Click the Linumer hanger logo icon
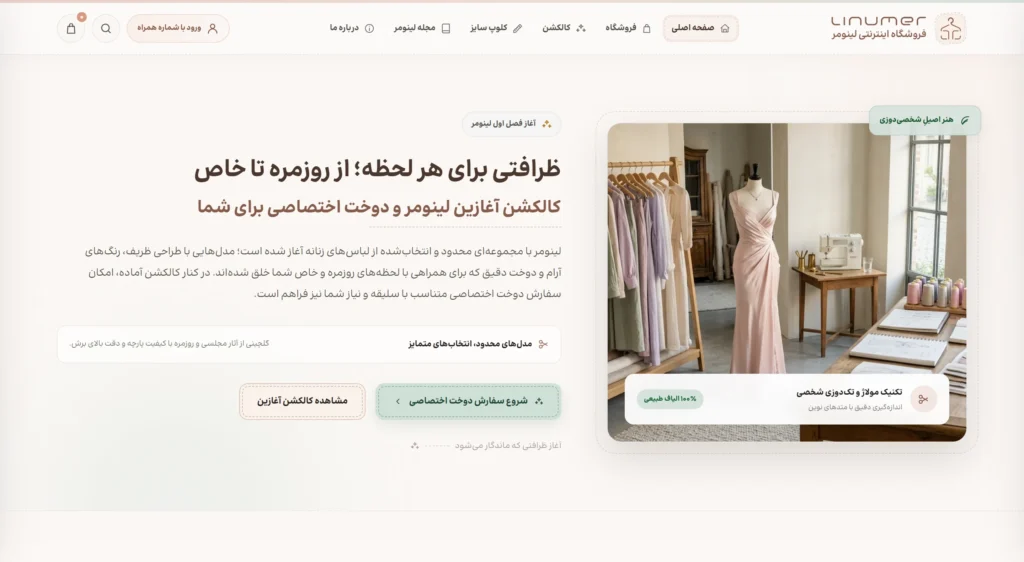Viewport: 1024px width, 562px height. (x=950, y=29)
